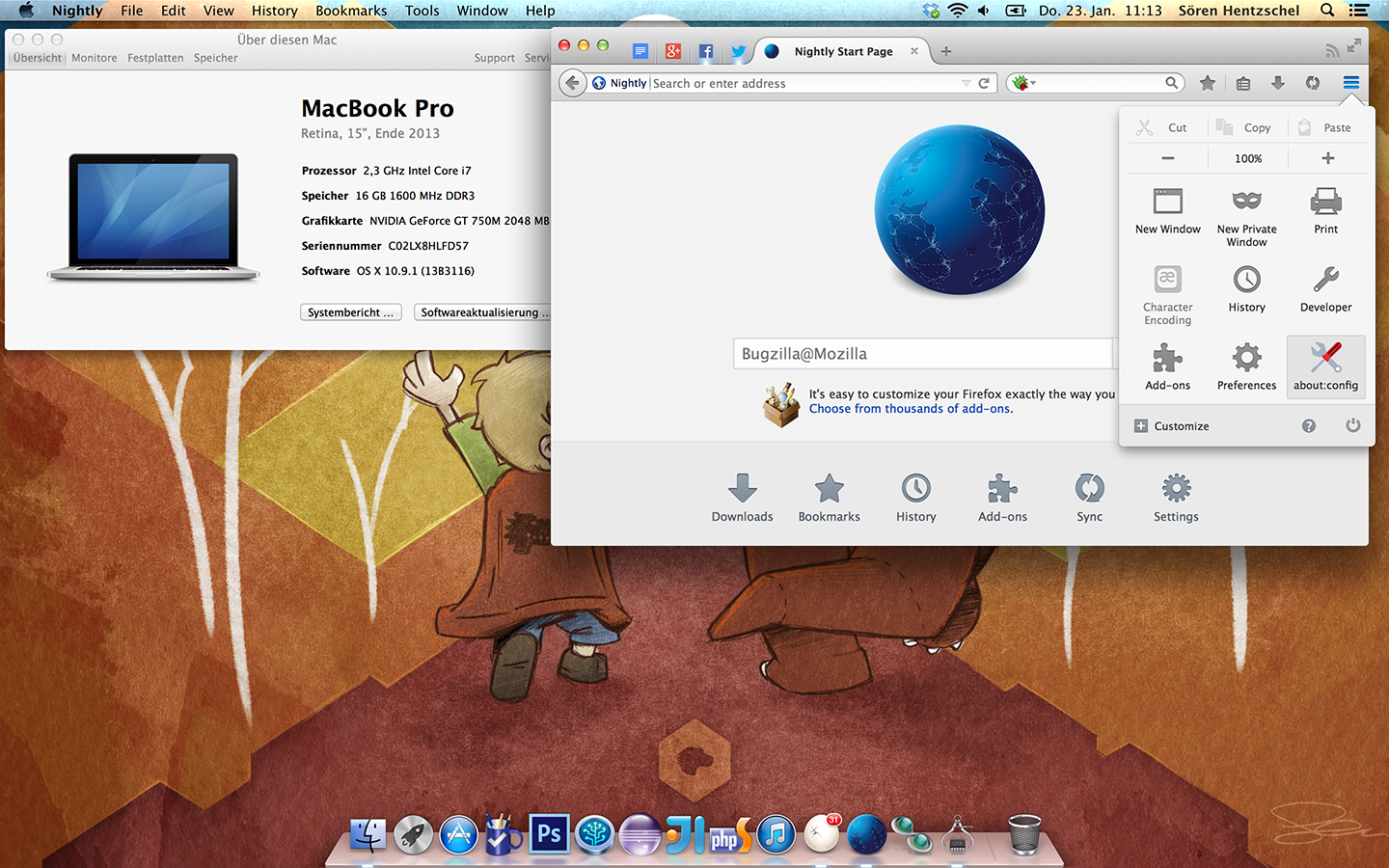Click the RSS feed icon in tab bar
Viewport: 1389px width, 868px height.
click(1332, 50)
